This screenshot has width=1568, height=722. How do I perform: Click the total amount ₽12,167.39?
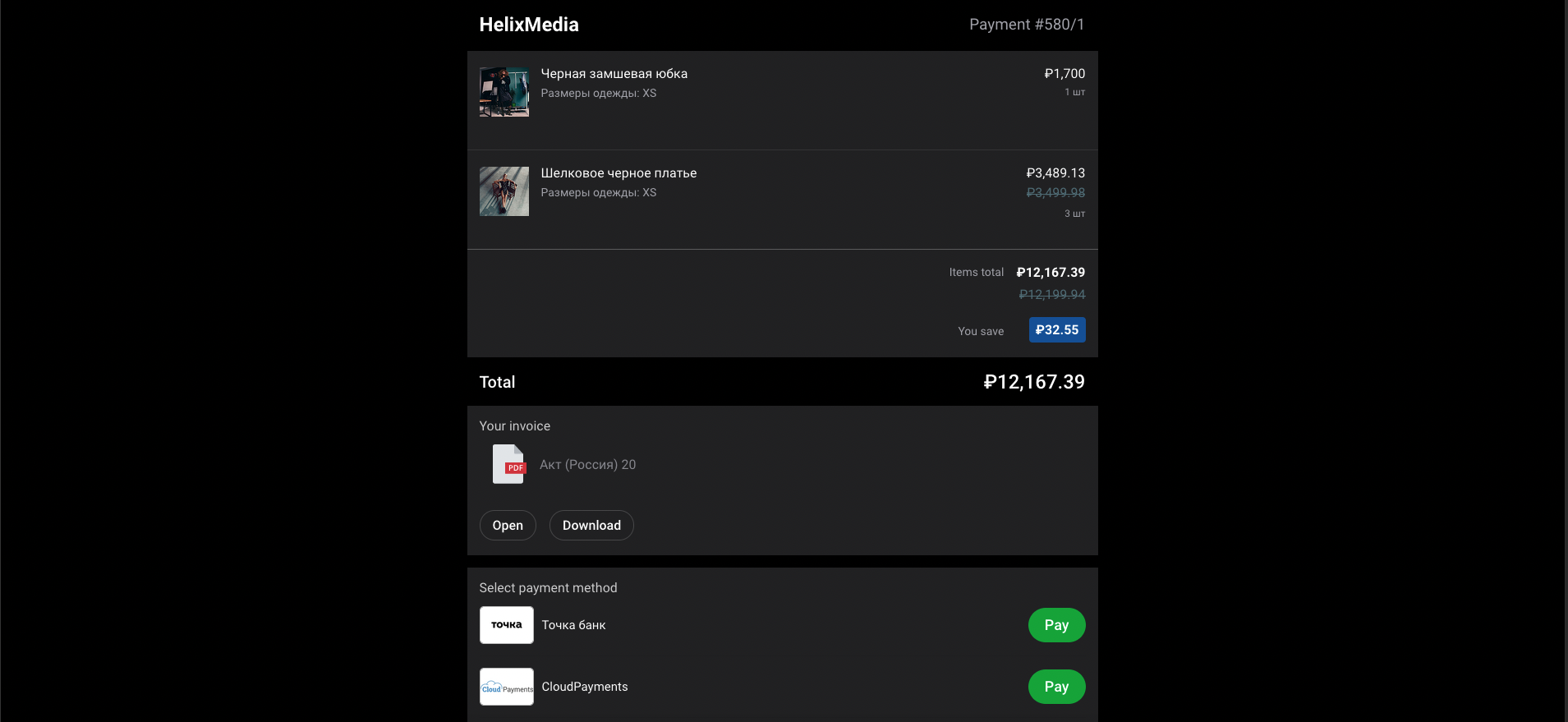tap(1034, 382)
